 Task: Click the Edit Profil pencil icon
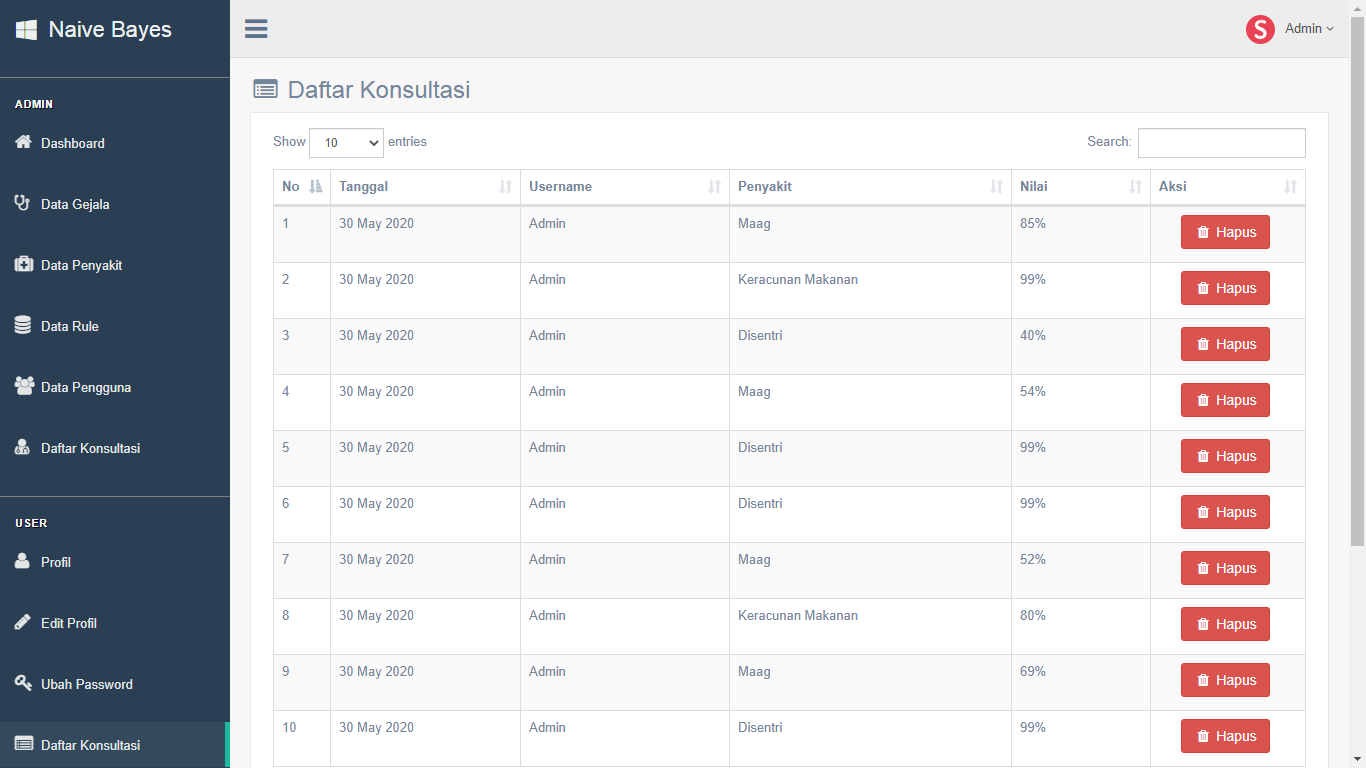[23, 622]
